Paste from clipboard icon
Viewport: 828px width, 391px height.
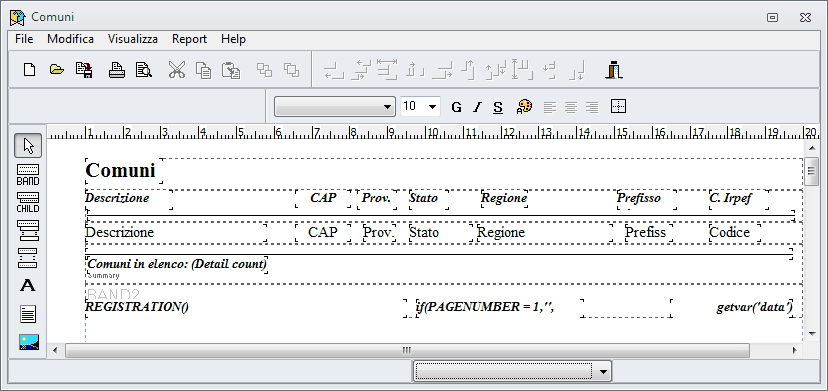231,70
